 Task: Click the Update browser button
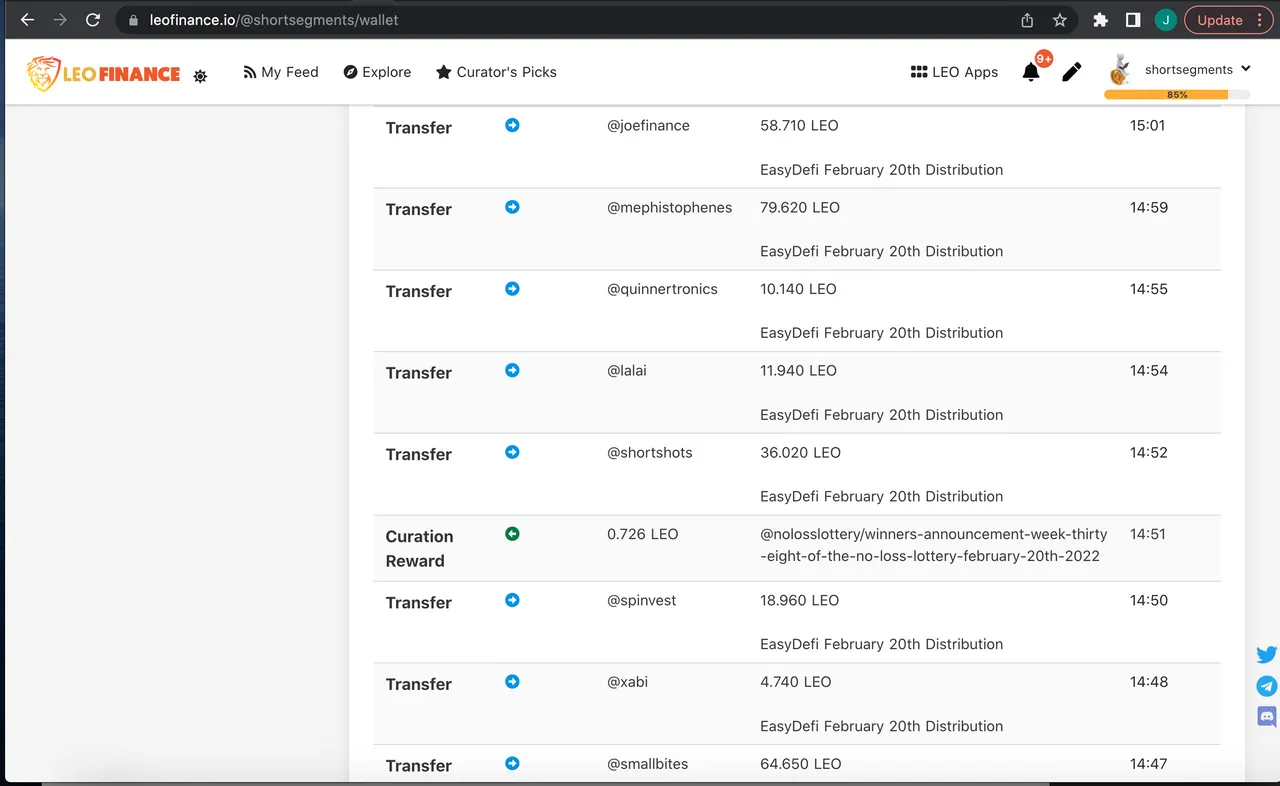[1229, 20]
